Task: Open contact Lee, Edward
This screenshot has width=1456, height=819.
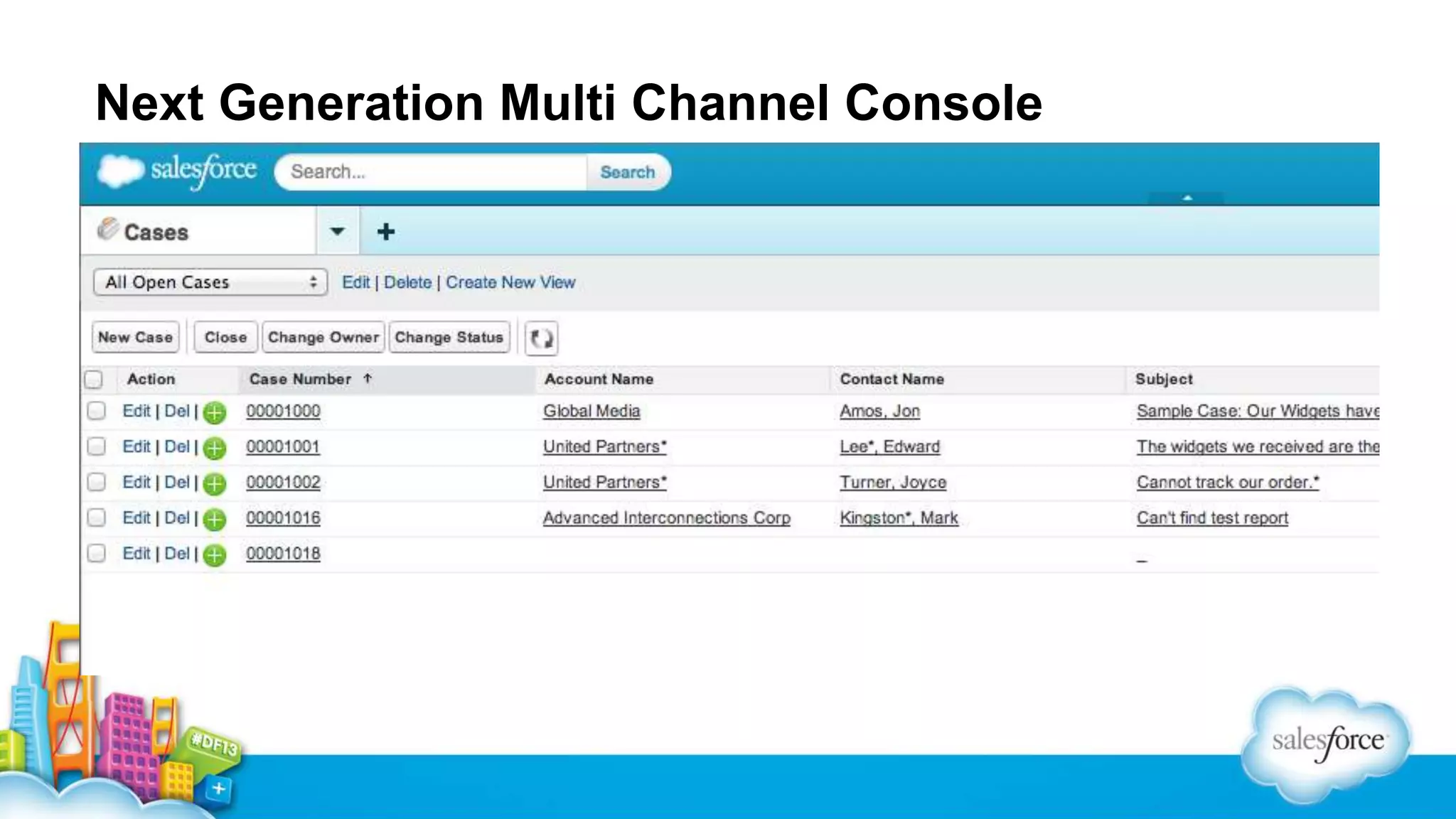Action: (890, 446)
